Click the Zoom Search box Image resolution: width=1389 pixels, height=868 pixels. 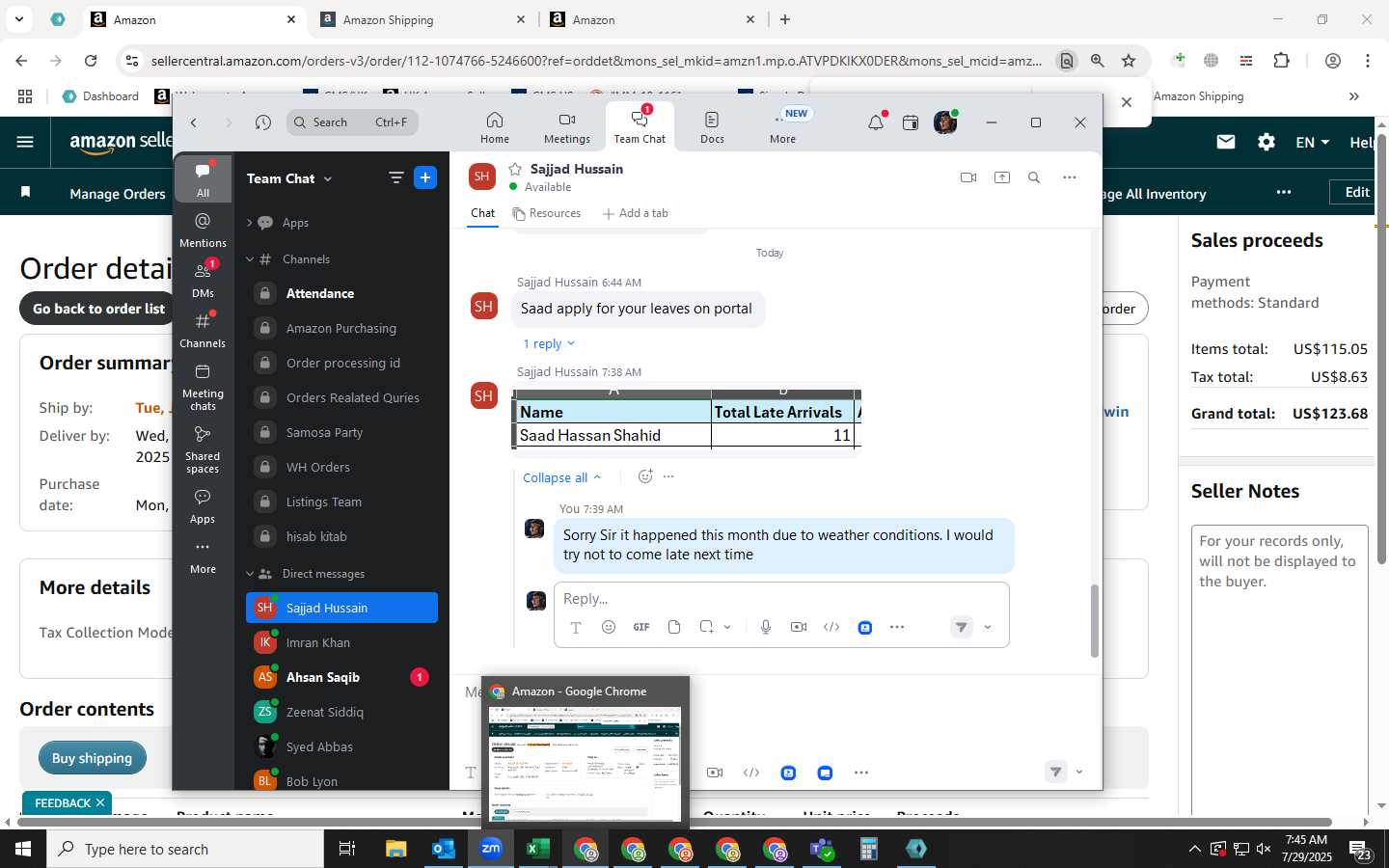tap(352, 122)
